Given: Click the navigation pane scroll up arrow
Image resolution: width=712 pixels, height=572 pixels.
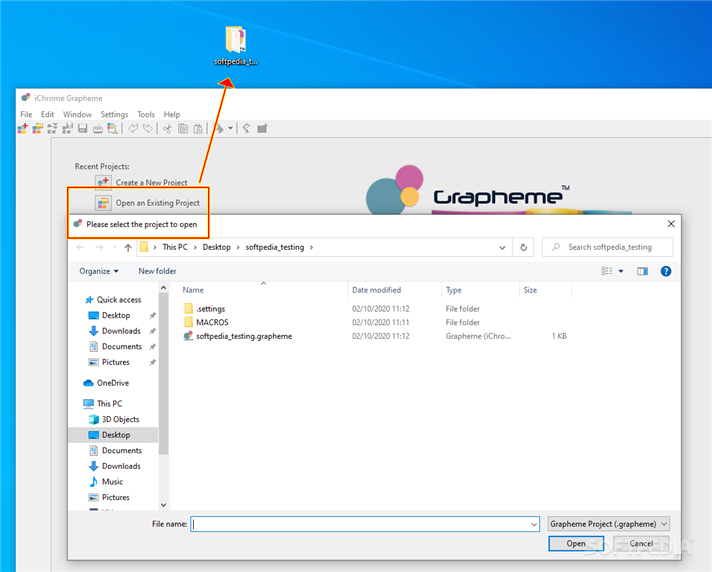Looking at the screenshot, I should coord(163,288).
